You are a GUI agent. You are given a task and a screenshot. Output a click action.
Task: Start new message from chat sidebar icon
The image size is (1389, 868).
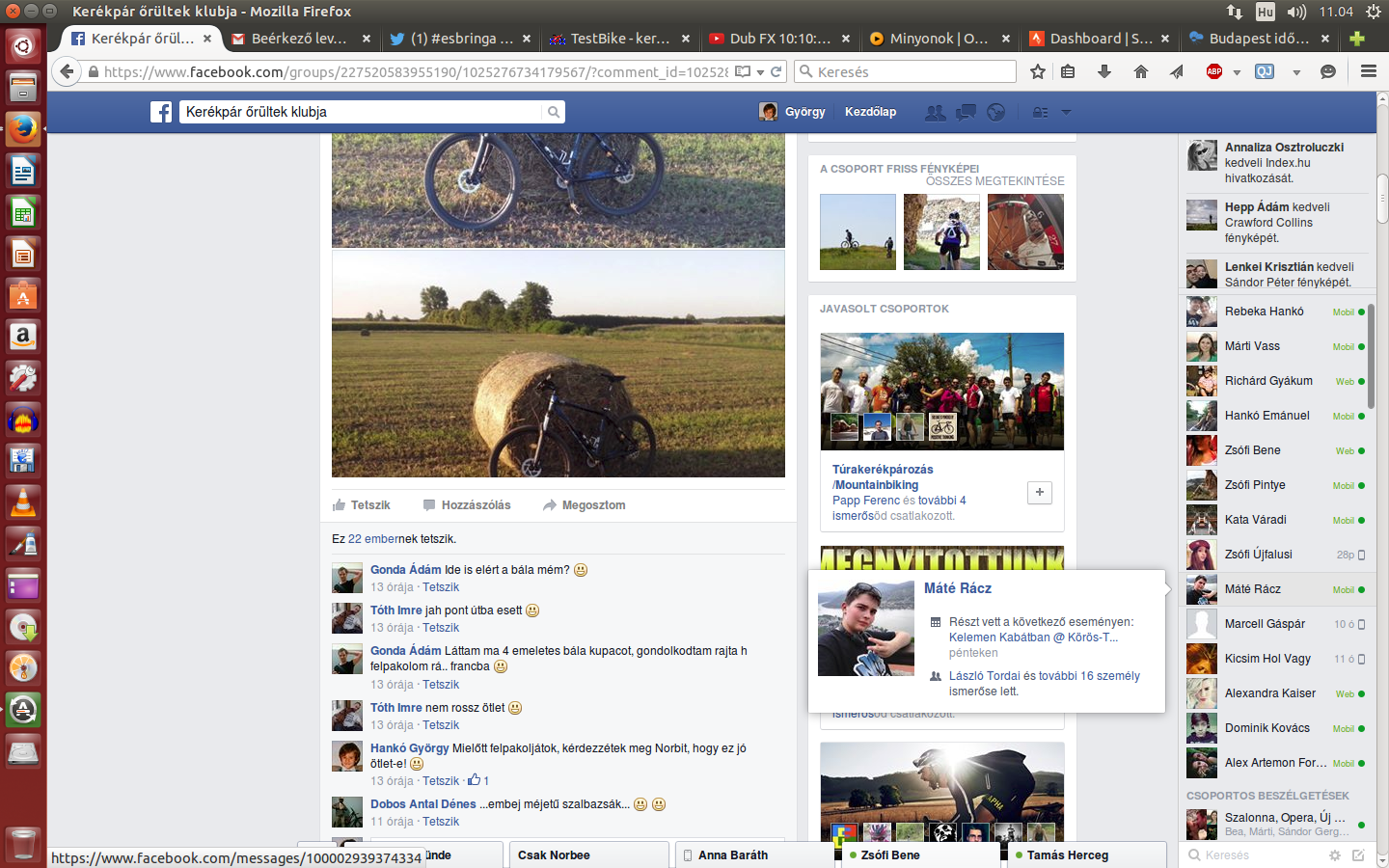(1358, 855)
